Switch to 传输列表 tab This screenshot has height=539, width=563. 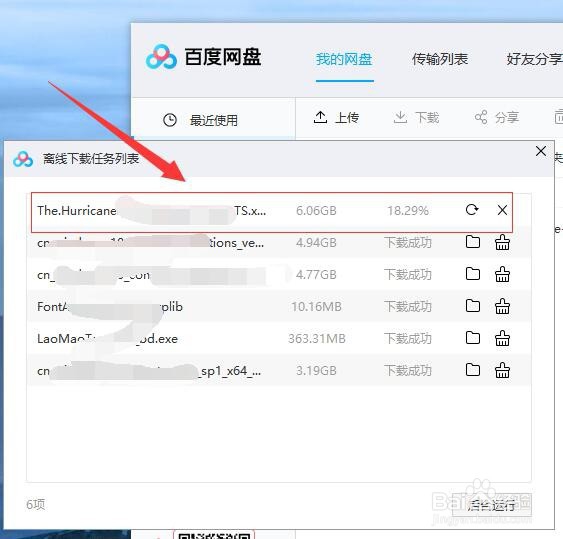(x=440, y=59)
